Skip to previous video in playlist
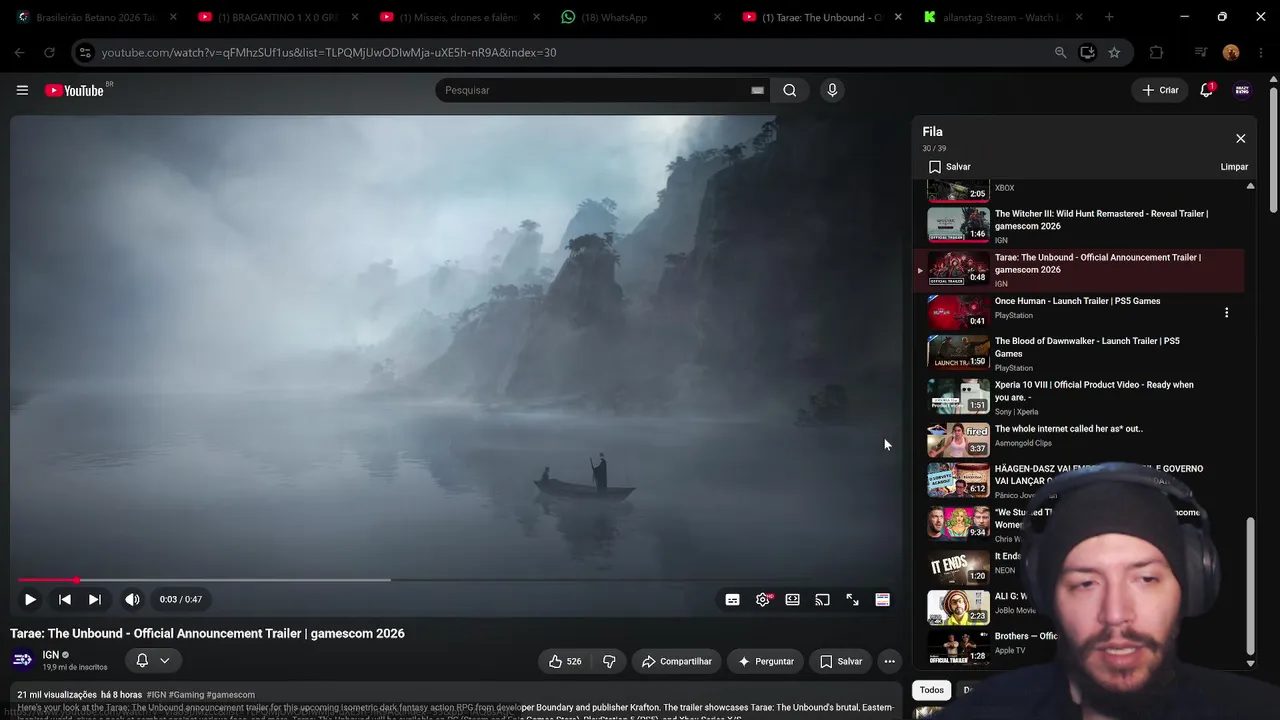 (64, 600)
